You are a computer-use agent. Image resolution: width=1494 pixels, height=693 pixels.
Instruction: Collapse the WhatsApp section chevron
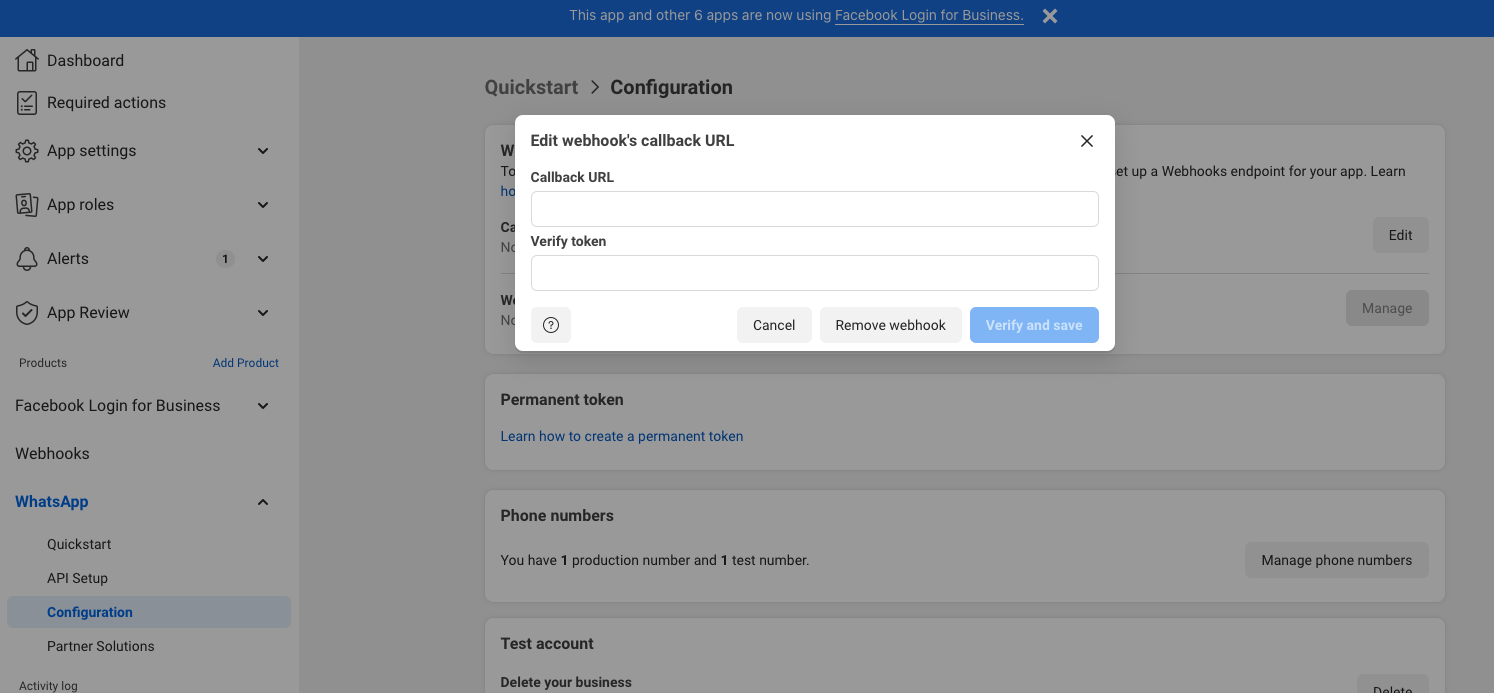pos(263,502)
